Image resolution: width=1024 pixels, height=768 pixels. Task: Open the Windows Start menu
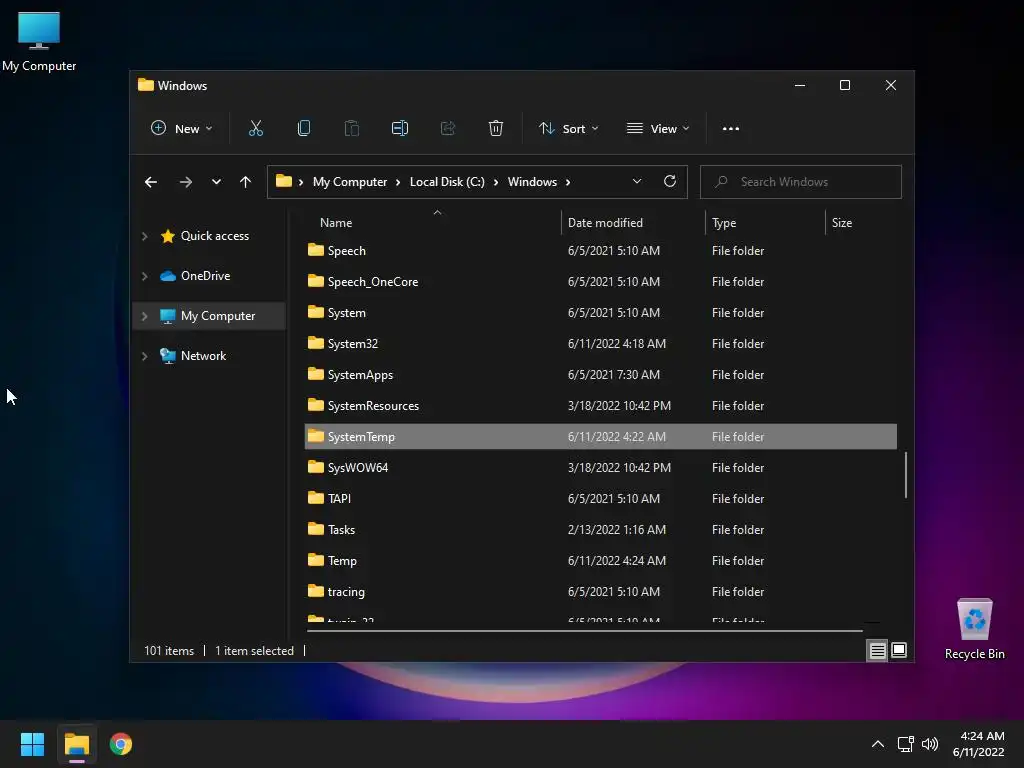pyautogui.click(x=32, y=744)
